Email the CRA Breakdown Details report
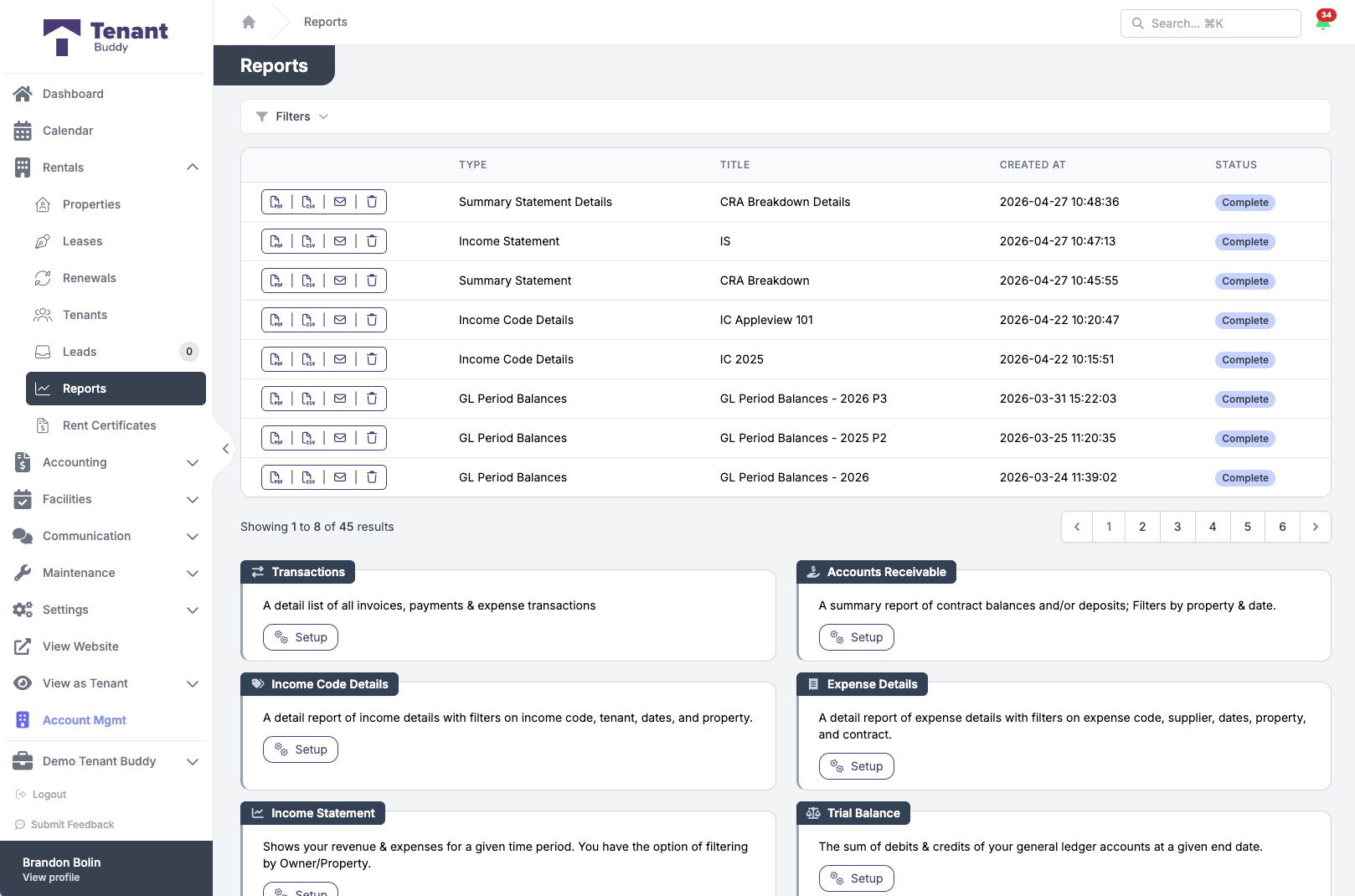This screenshot has height=896, width=1355. point(340,202)
